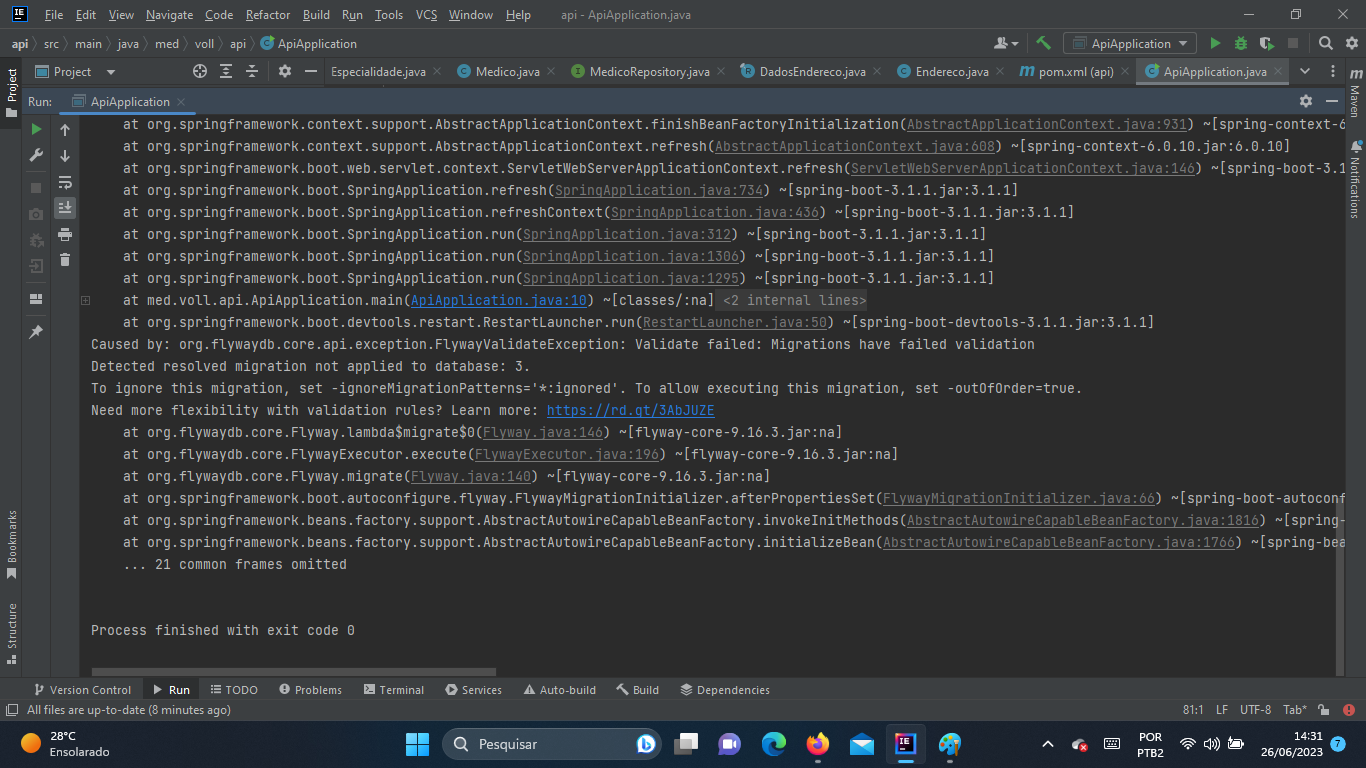
Task: Select opened file in Project view (target icon)
Action: pos(199,71)
